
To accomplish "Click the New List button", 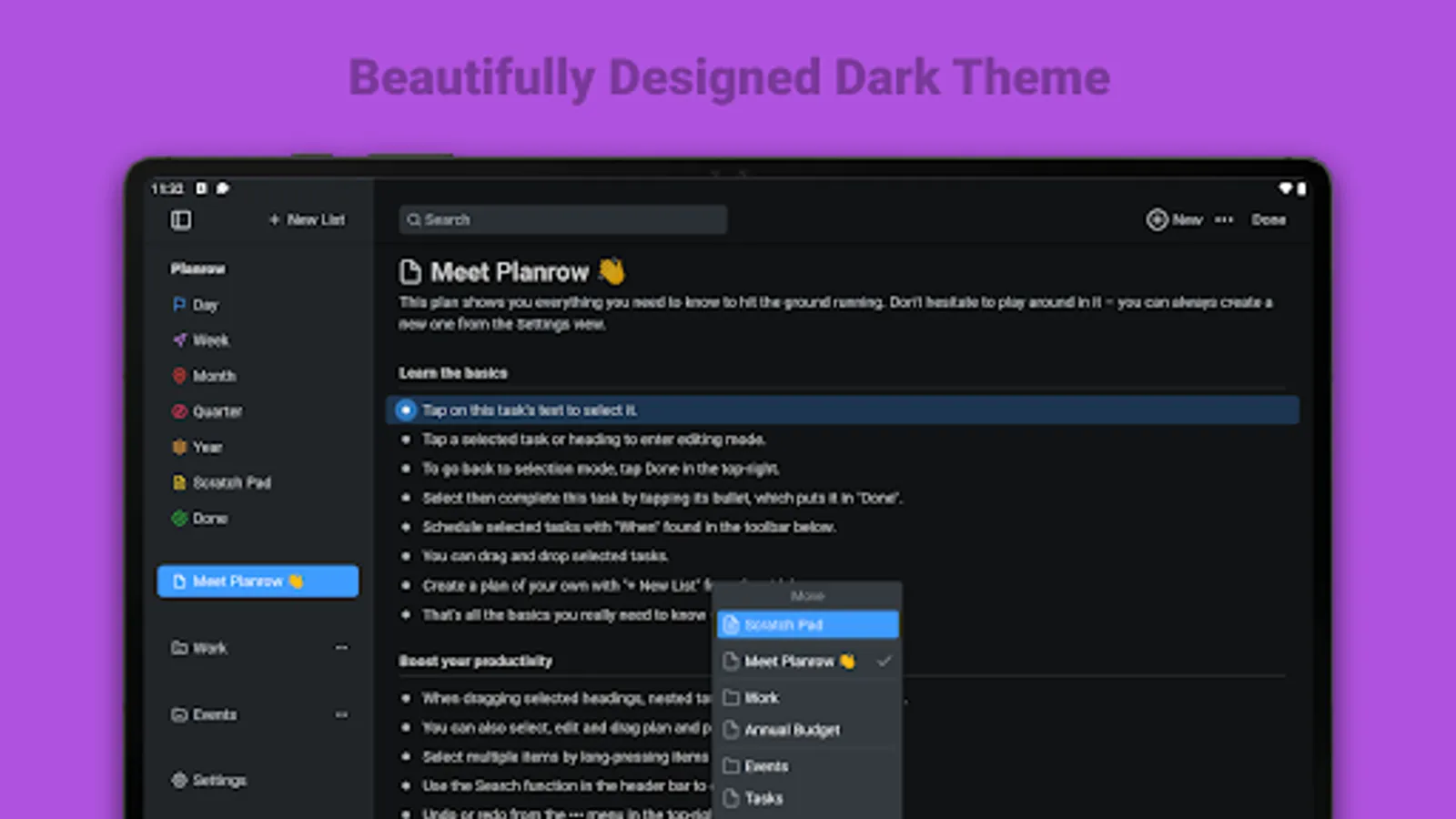I will coord(308,219).
